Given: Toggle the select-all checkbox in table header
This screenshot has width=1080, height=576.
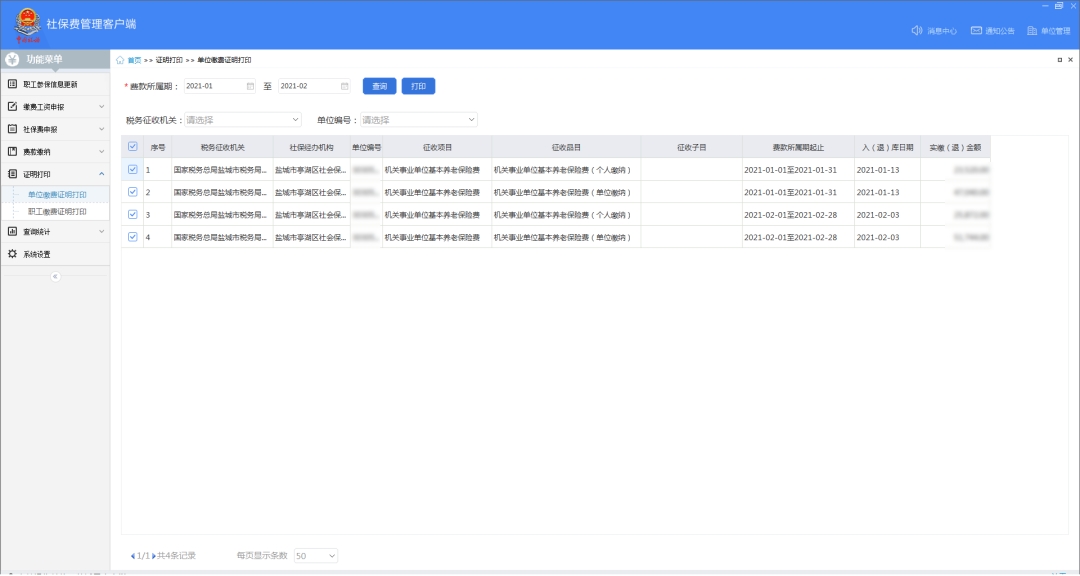Looking at the screenshot, I should pos(133,147).
